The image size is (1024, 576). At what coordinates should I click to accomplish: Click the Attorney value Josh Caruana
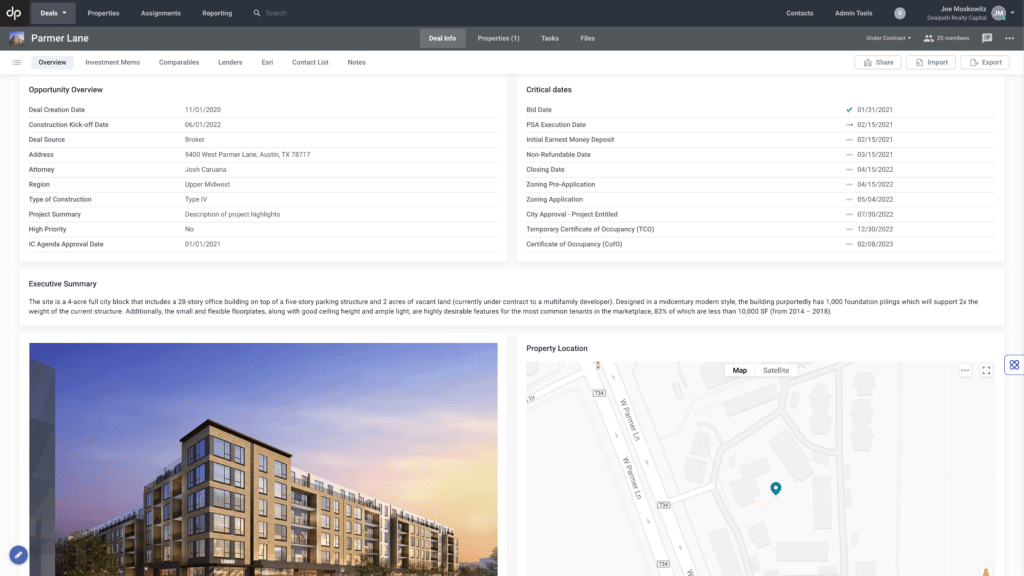(205, 170)
